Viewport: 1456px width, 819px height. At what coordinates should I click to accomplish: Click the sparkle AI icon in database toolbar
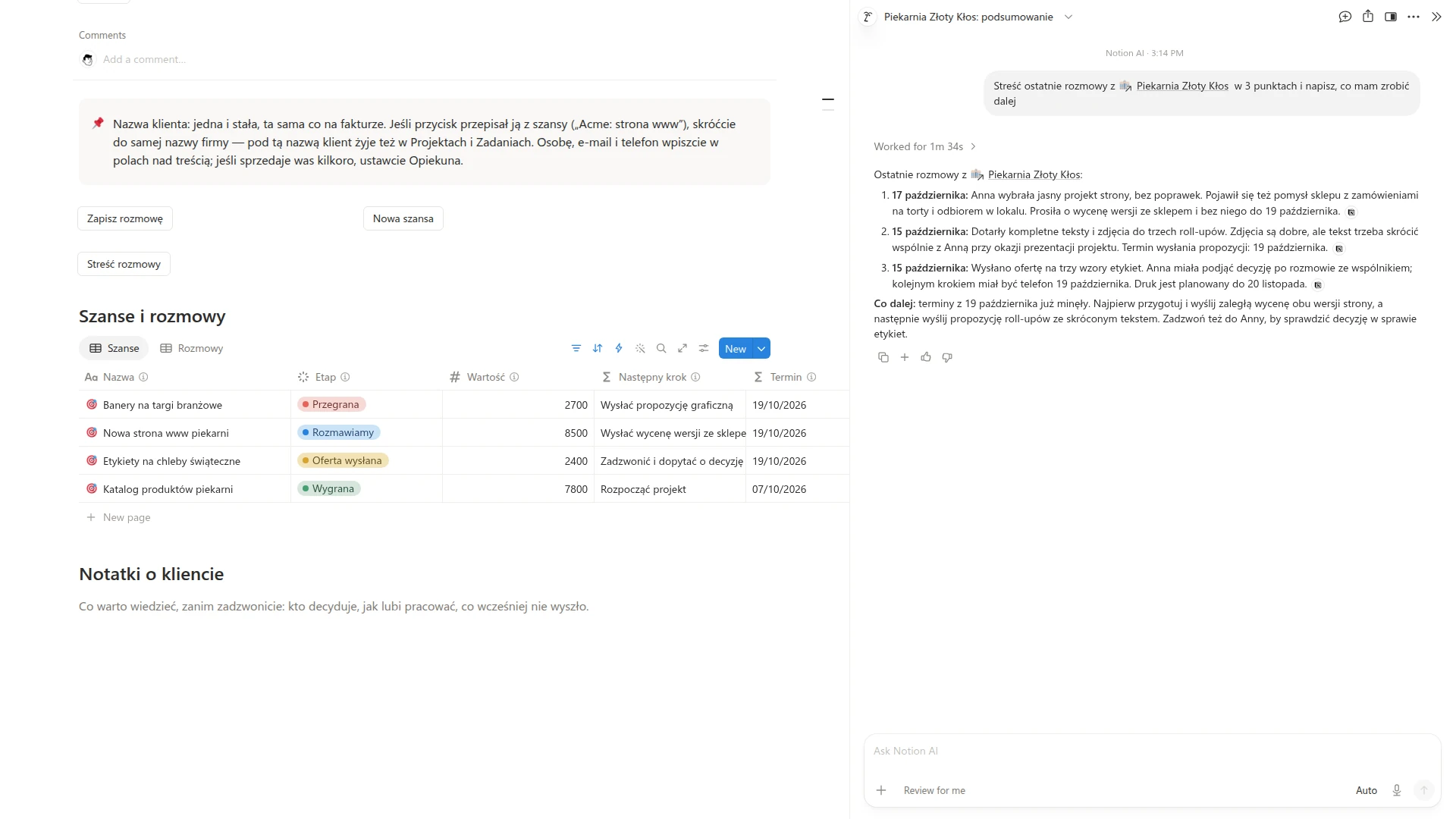click(x=640, y=348)
